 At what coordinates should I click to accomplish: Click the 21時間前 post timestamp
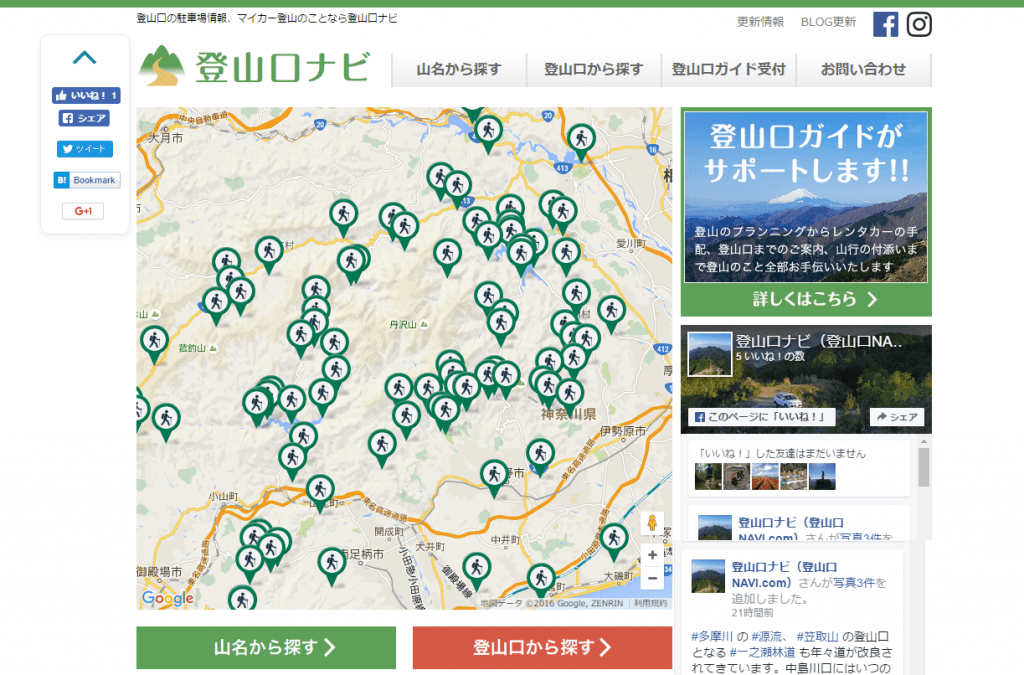tap(752, 613)
